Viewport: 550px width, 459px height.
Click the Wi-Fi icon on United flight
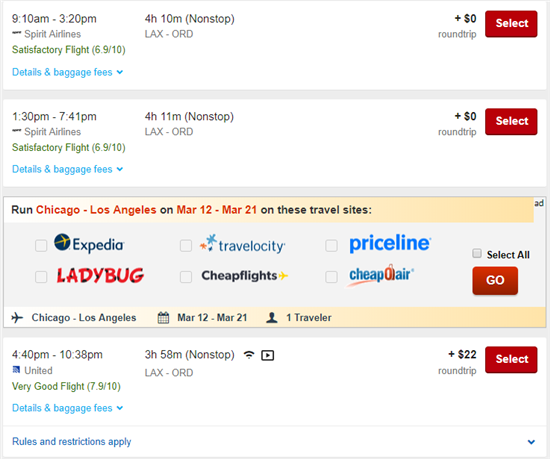click(249, 355)
